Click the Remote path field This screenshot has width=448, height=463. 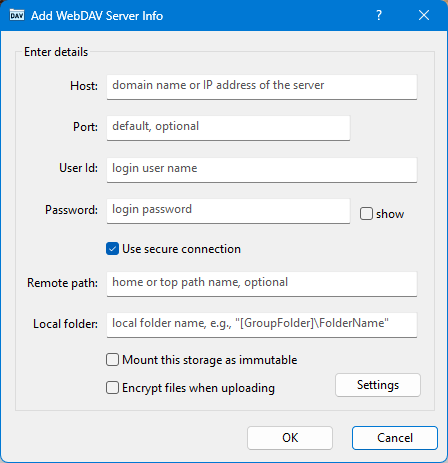(262, 284)
